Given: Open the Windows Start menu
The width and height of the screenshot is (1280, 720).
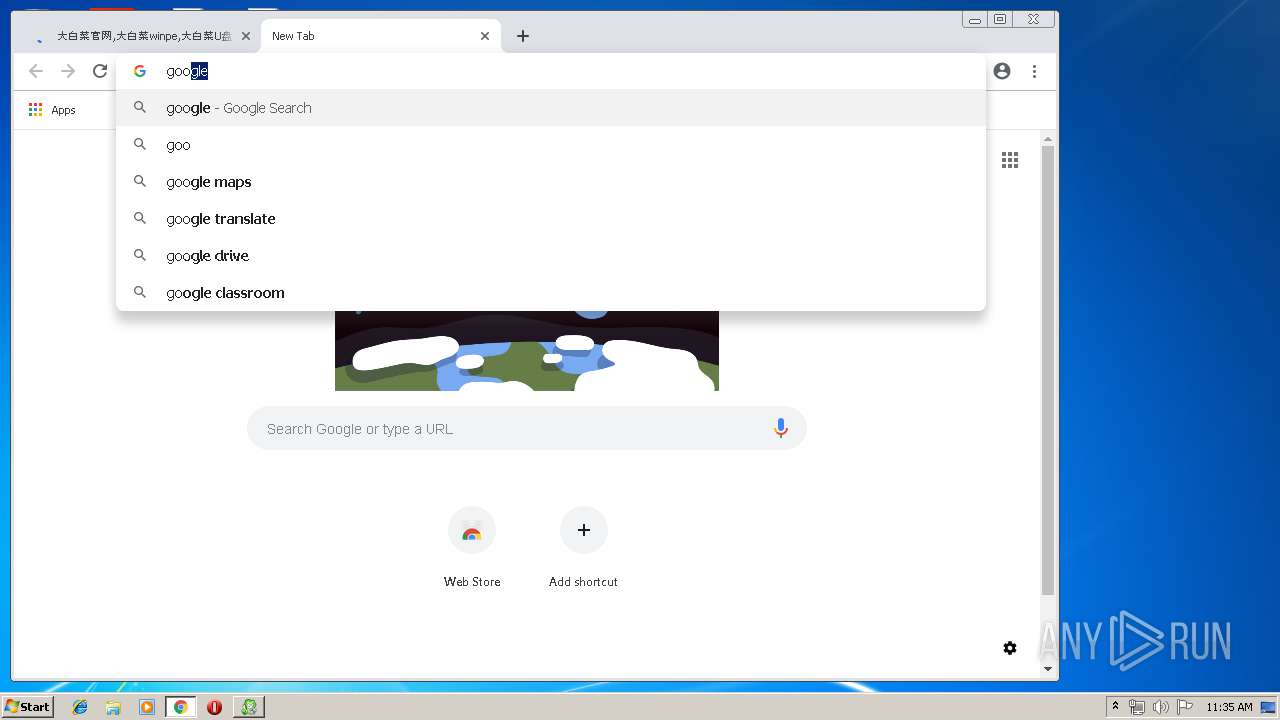Looking at the screenshot, I should tap(27, 706).
